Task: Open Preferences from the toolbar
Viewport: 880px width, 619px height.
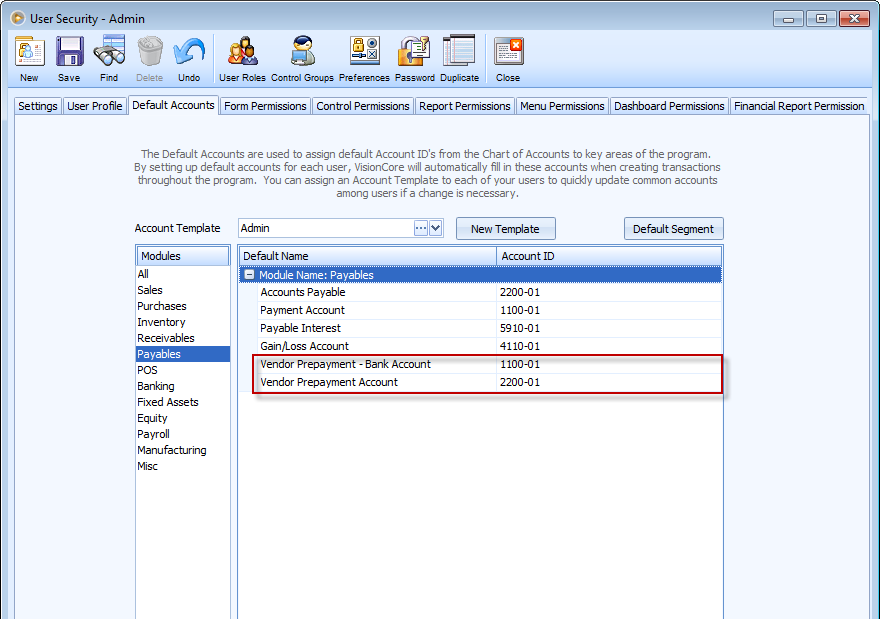Action: click(x=364, y=58)
